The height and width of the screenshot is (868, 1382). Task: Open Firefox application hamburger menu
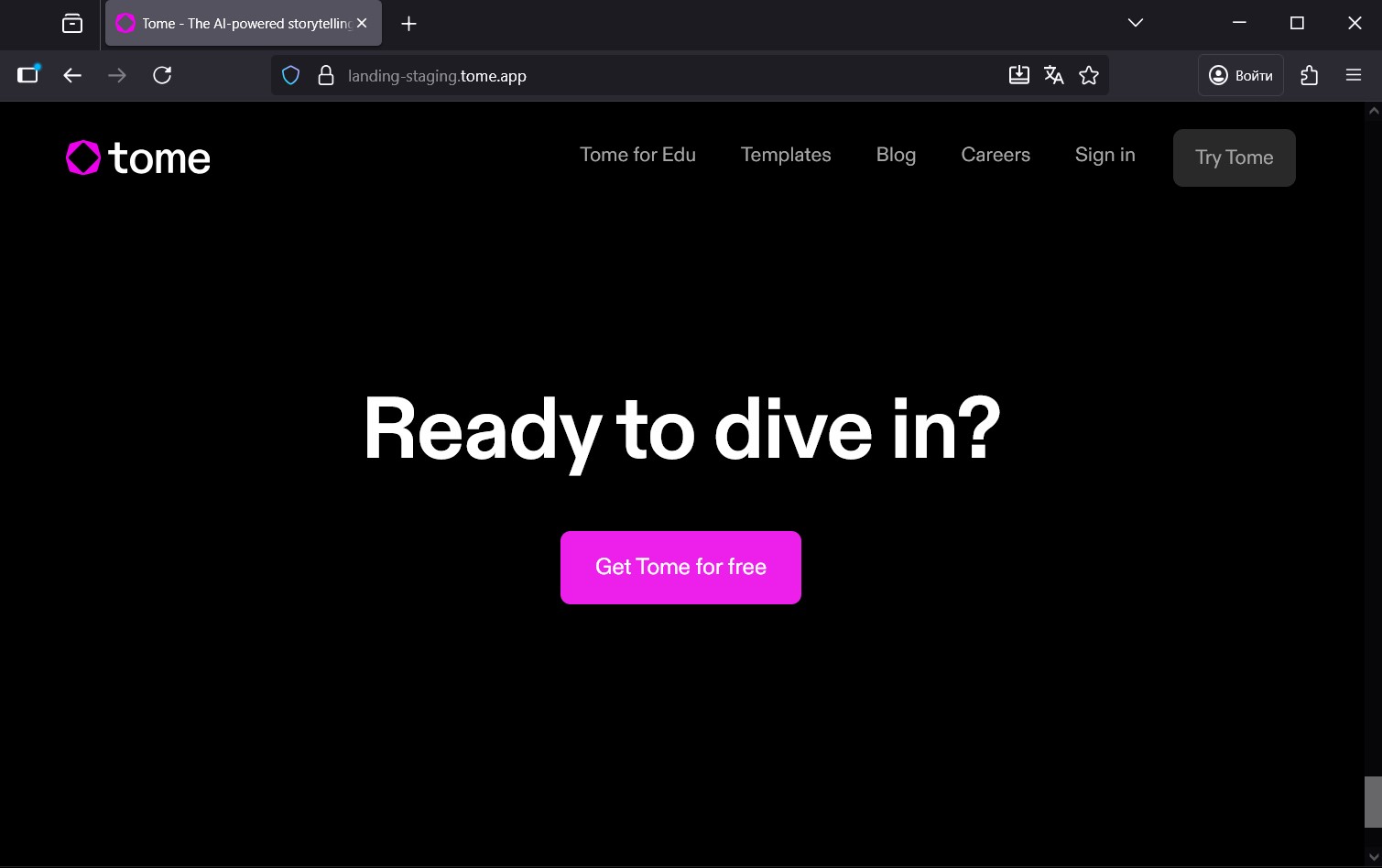pos(1354,75)
